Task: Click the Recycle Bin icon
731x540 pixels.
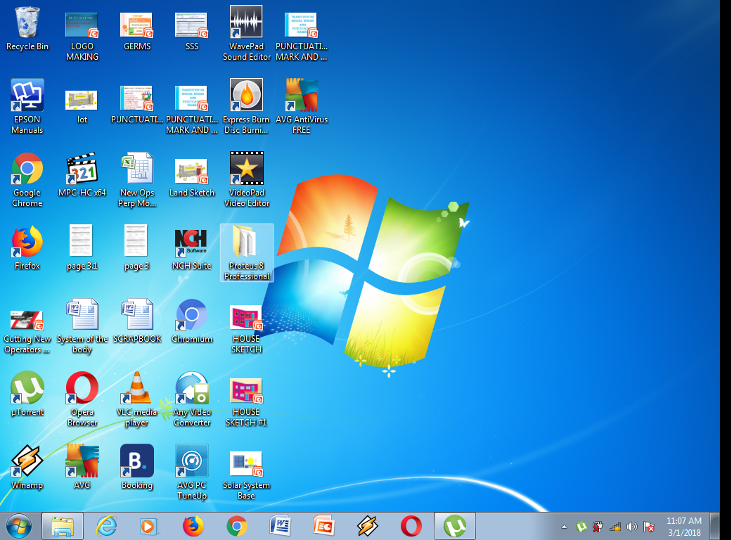Action: click(x=27, y=24)
